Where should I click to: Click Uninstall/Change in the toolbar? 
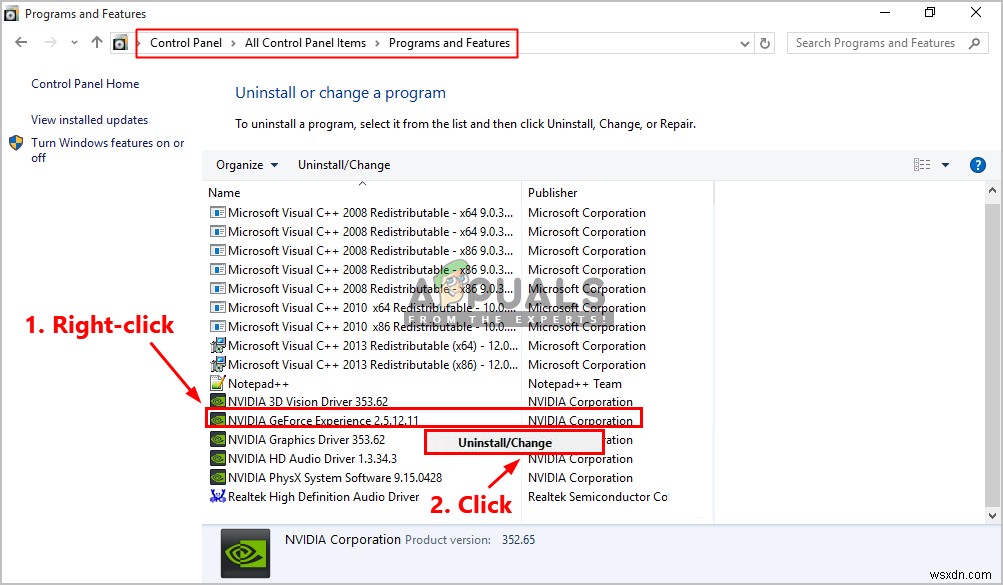click(344, 165)
